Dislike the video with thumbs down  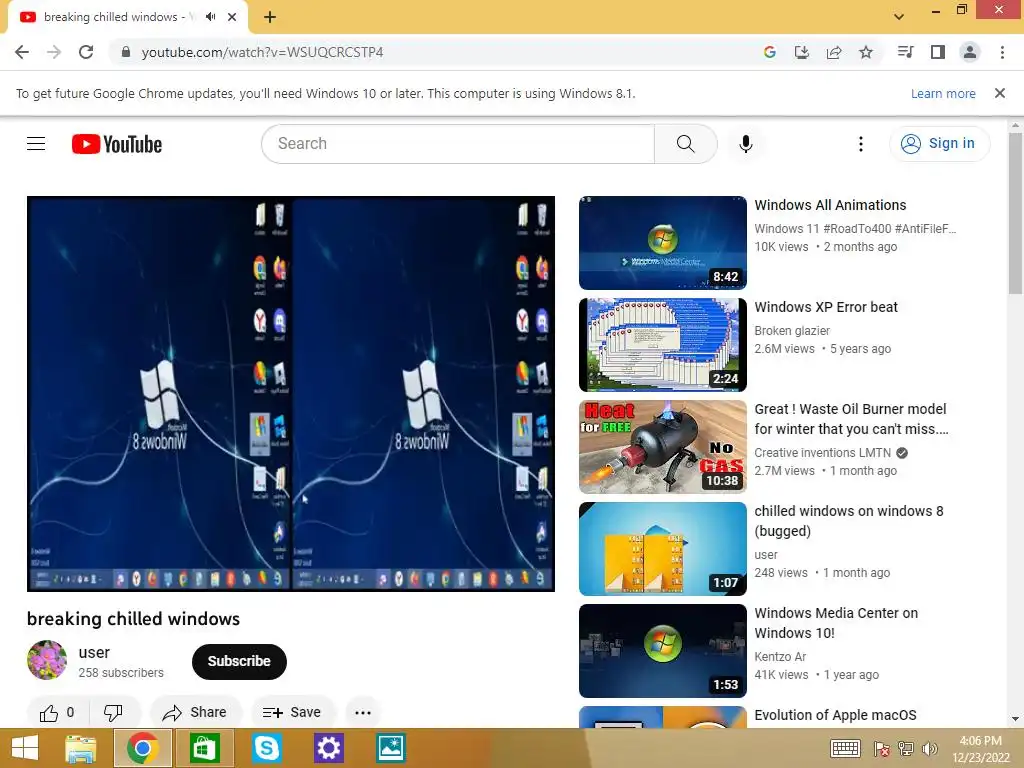[x=114, y=712]
